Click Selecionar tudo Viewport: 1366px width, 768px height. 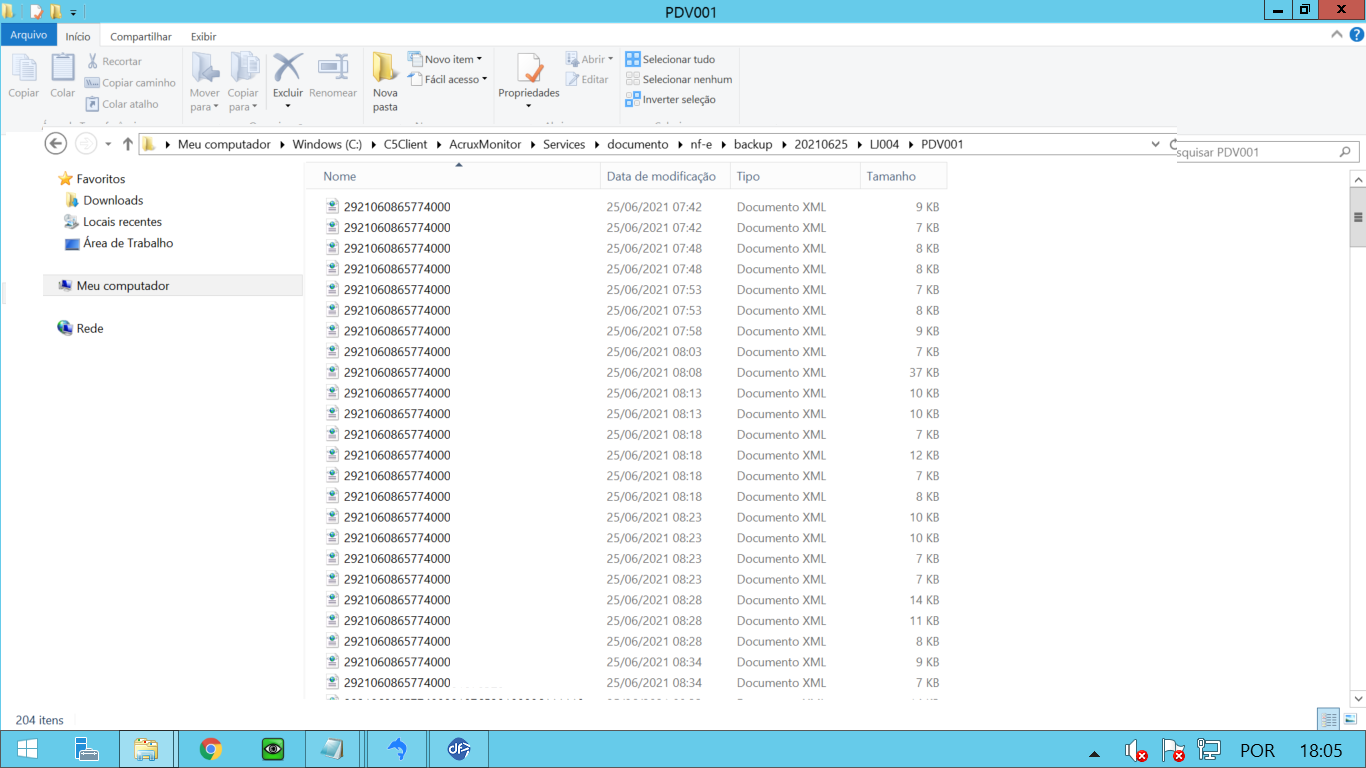[670, 59]
